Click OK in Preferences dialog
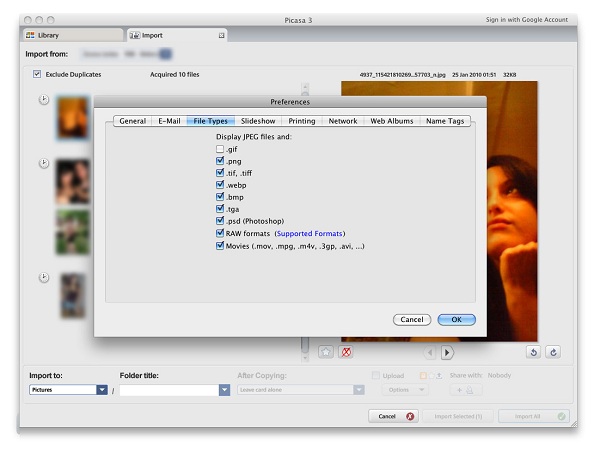 pyautogui.click(x=457, y=319)
